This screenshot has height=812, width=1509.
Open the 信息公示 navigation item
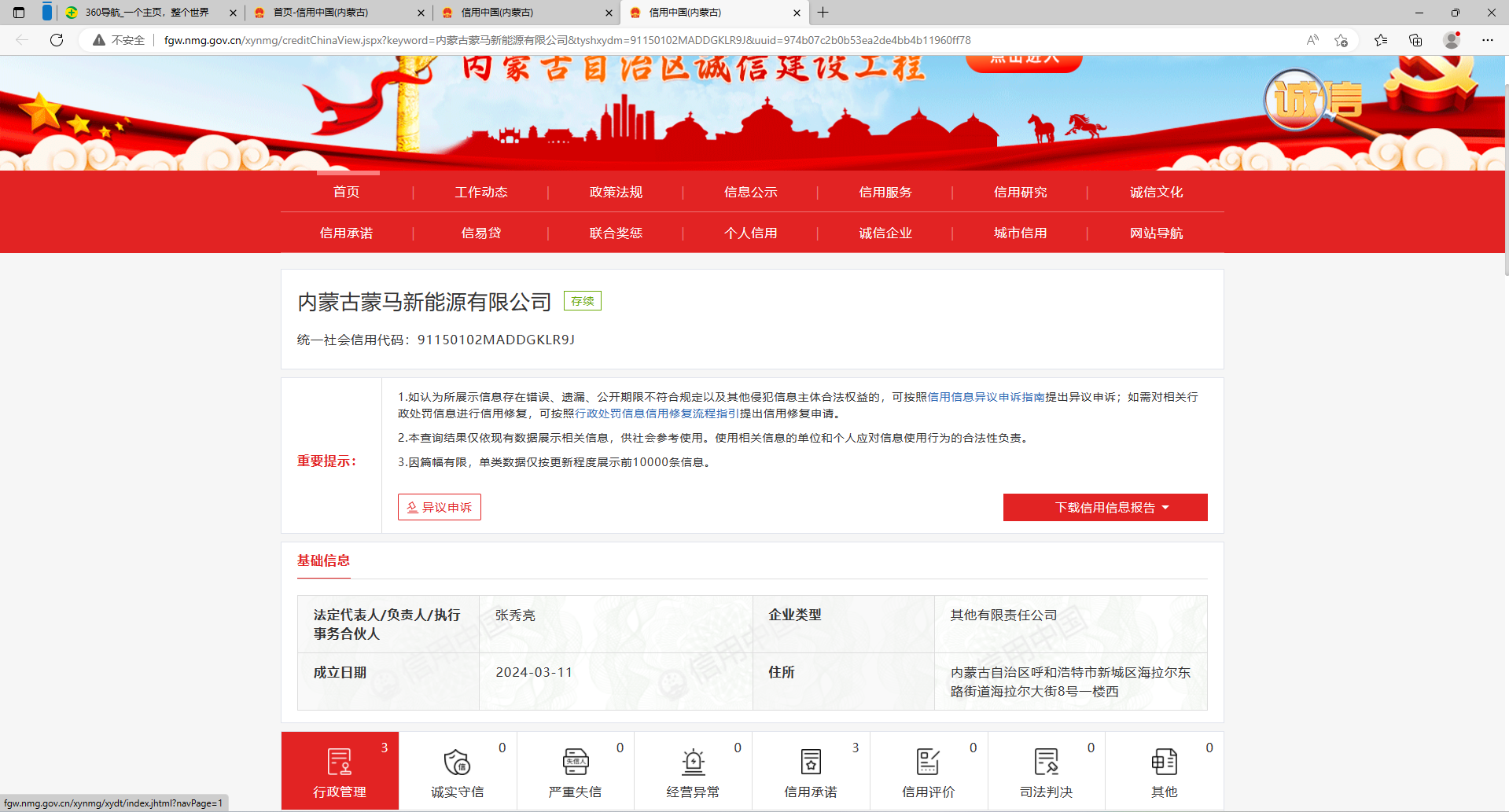751,192
